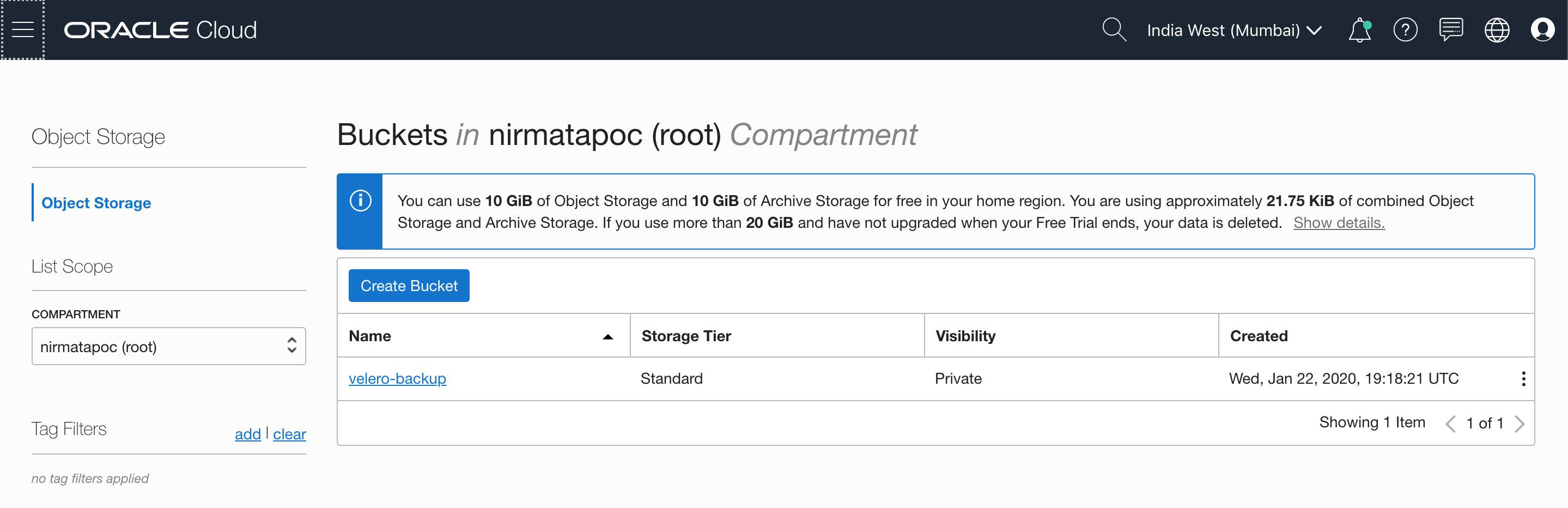Click the help question mark icon

point(1406,29)
